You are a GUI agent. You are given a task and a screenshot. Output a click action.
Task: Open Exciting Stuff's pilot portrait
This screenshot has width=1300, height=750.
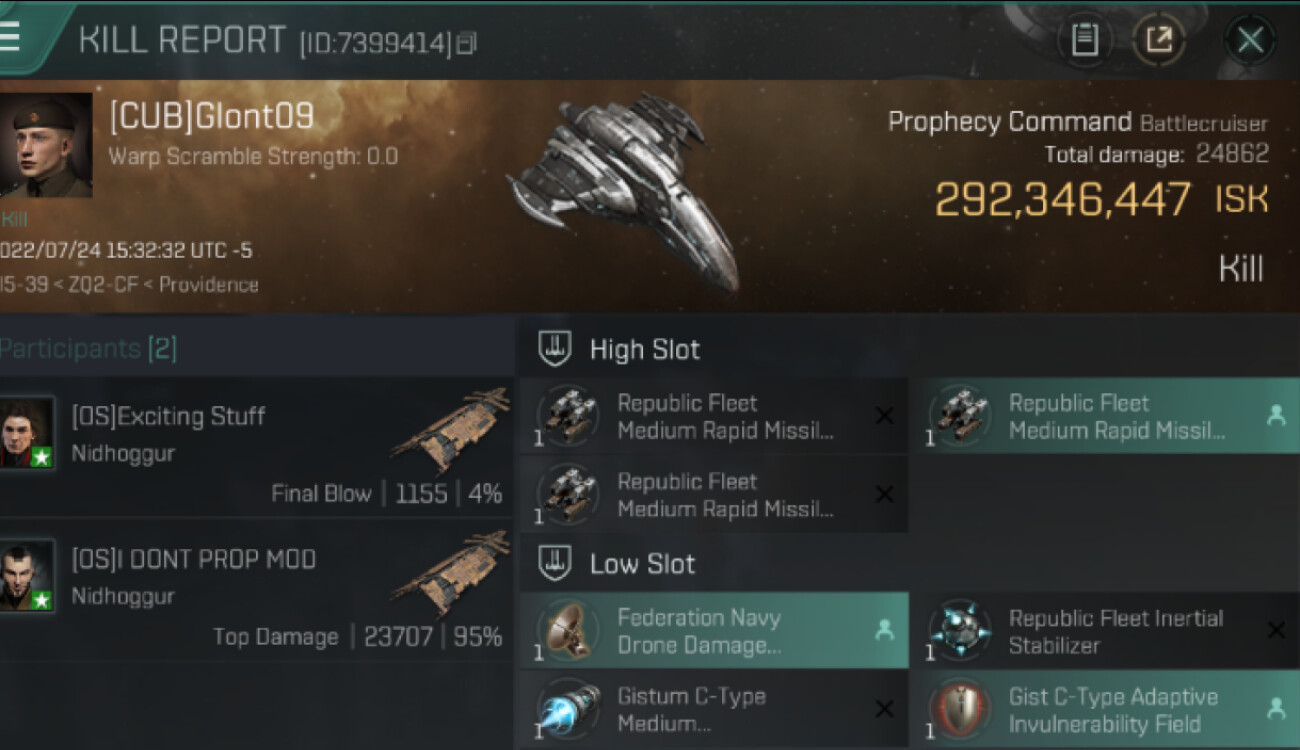tap(27, 433)
